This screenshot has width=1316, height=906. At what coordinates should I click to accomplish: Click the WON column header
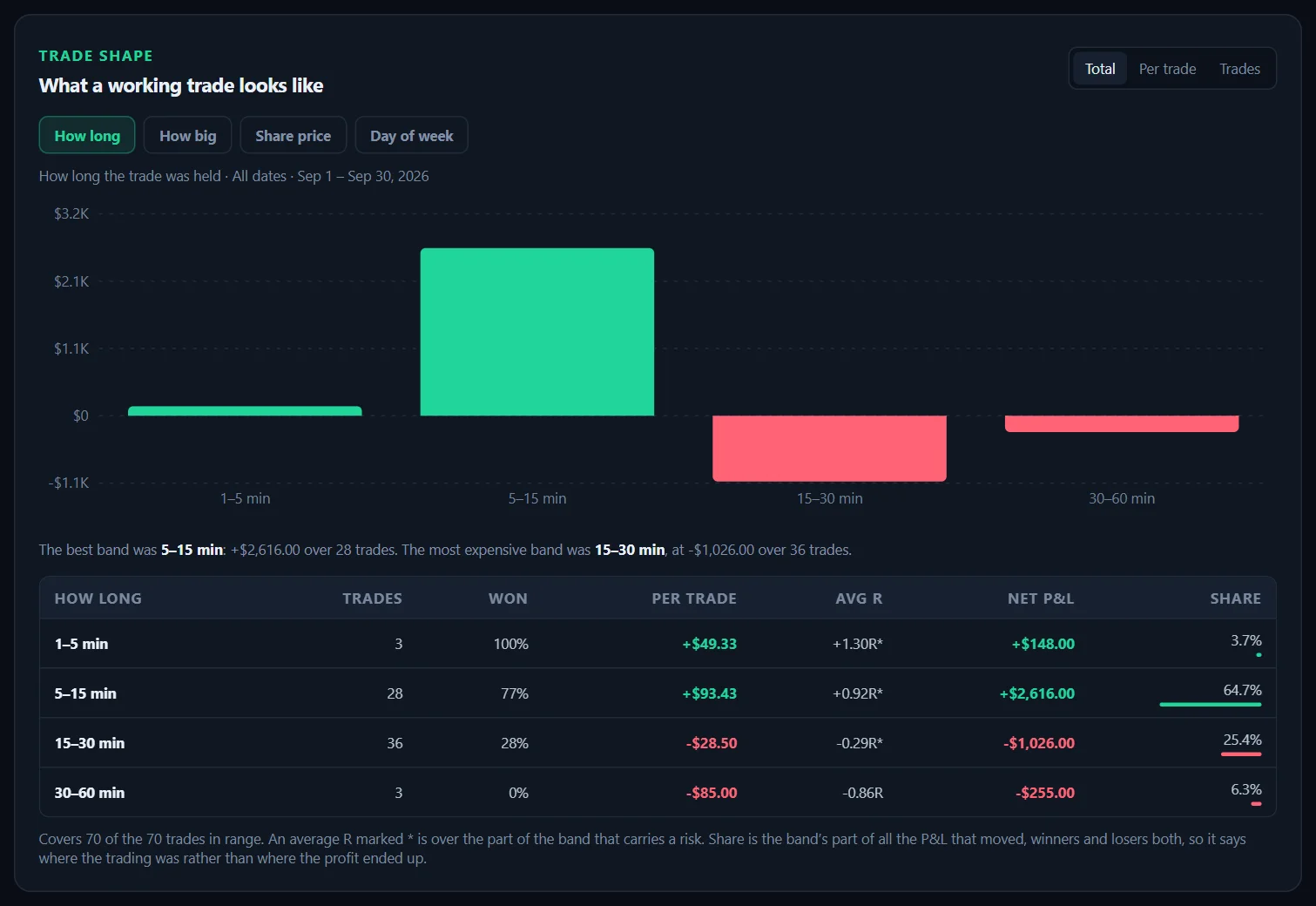tap(508, 598)
